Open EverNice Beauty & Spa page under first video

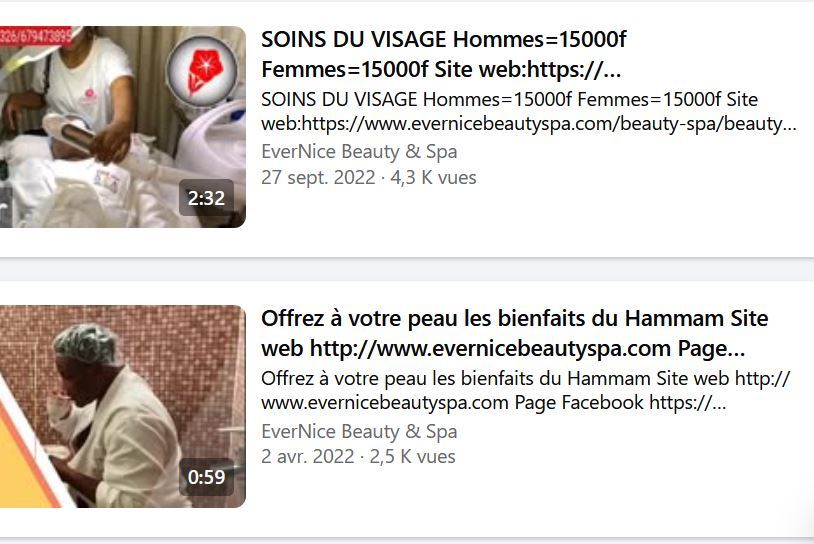click(x=359, y=152)
